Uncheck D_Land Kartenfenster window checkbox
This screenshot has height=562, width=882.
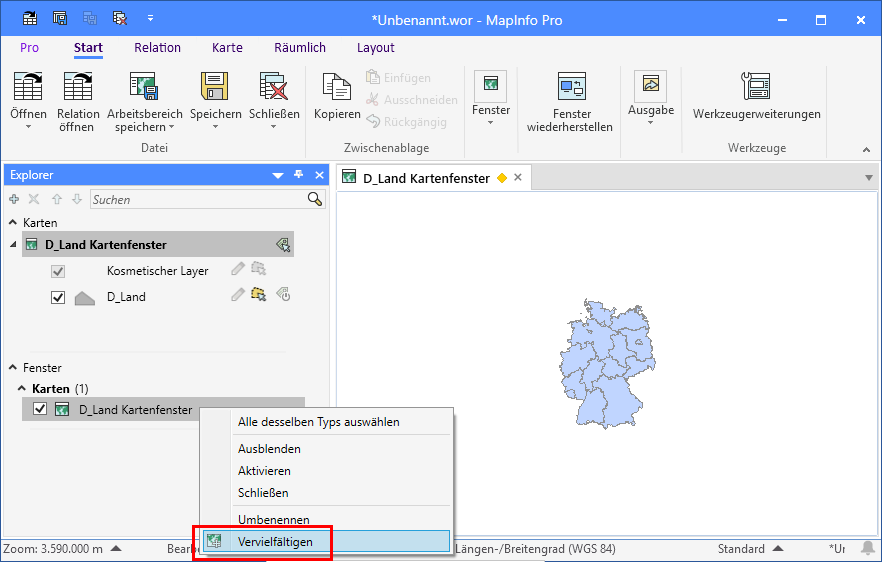tap(40, 409)
